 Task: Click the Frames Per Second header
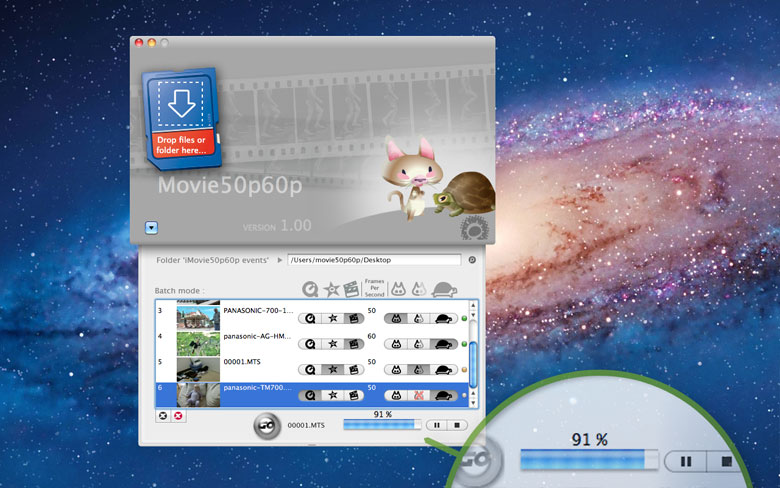tap(374, 288)
